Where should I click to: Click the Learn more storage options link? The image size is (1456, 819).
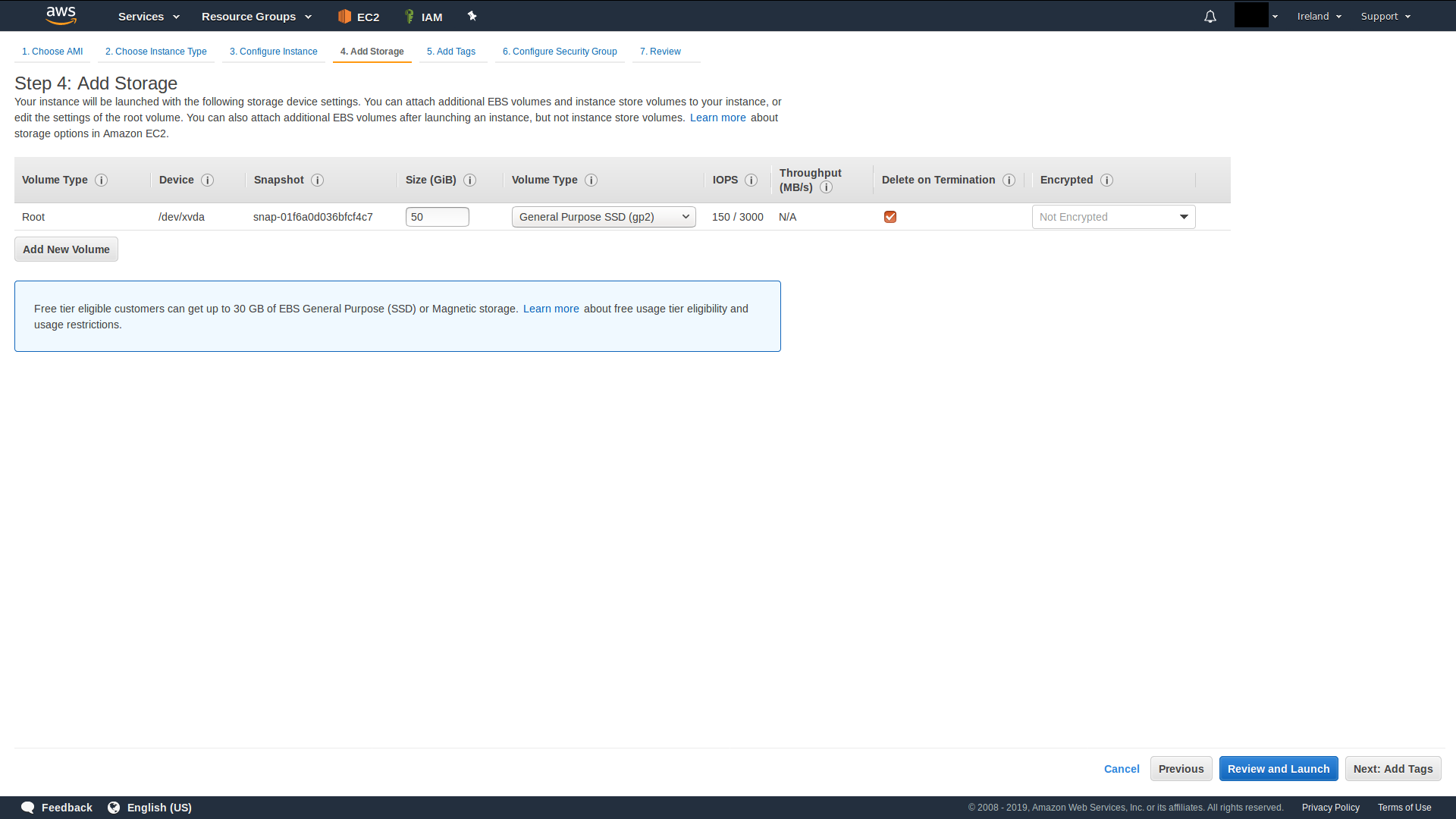coord(718,117)
